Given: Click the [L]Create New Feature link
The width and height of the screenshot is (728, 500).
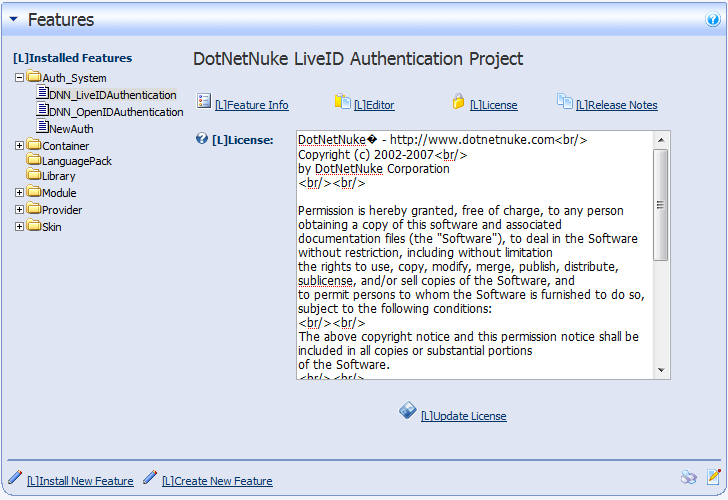Looking at the screenshot, I should click(217, 481).
